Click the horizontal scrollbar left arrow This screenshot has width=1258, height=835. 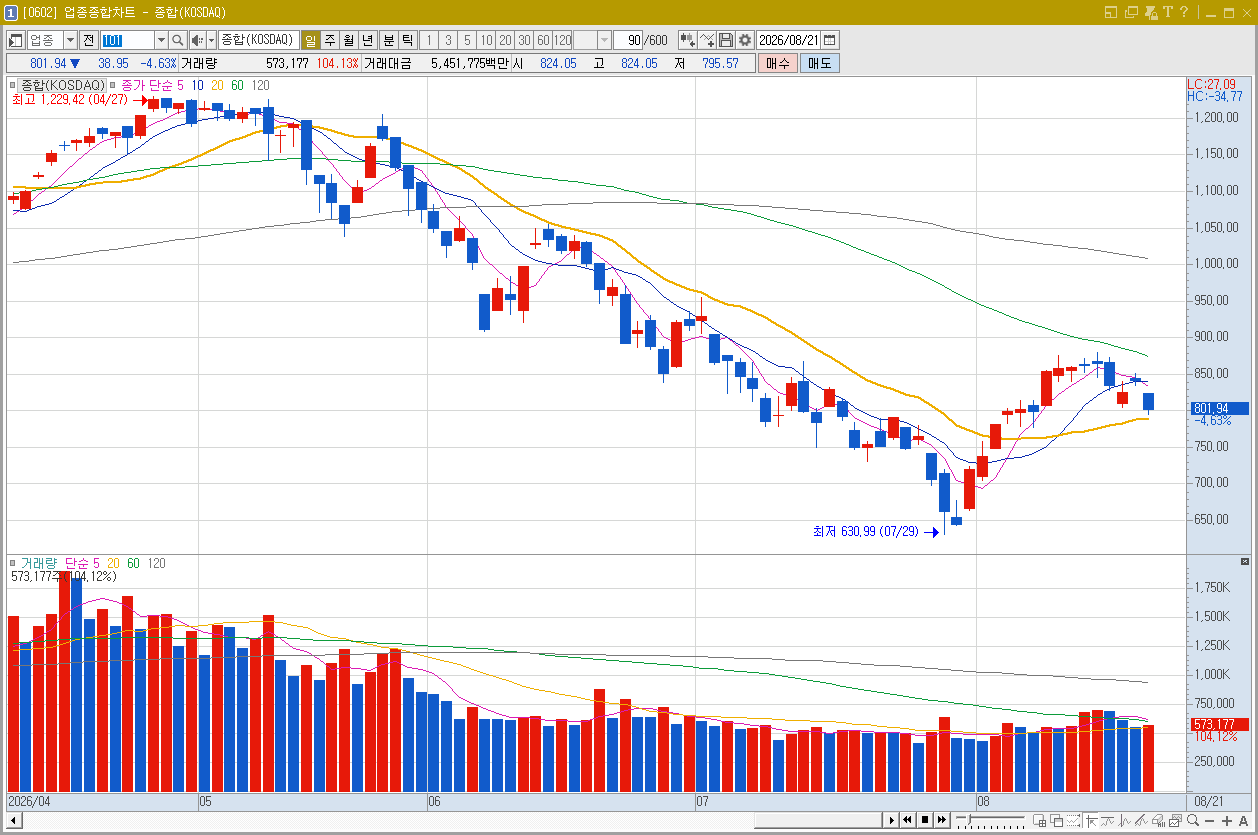click(x=14, y=820)
